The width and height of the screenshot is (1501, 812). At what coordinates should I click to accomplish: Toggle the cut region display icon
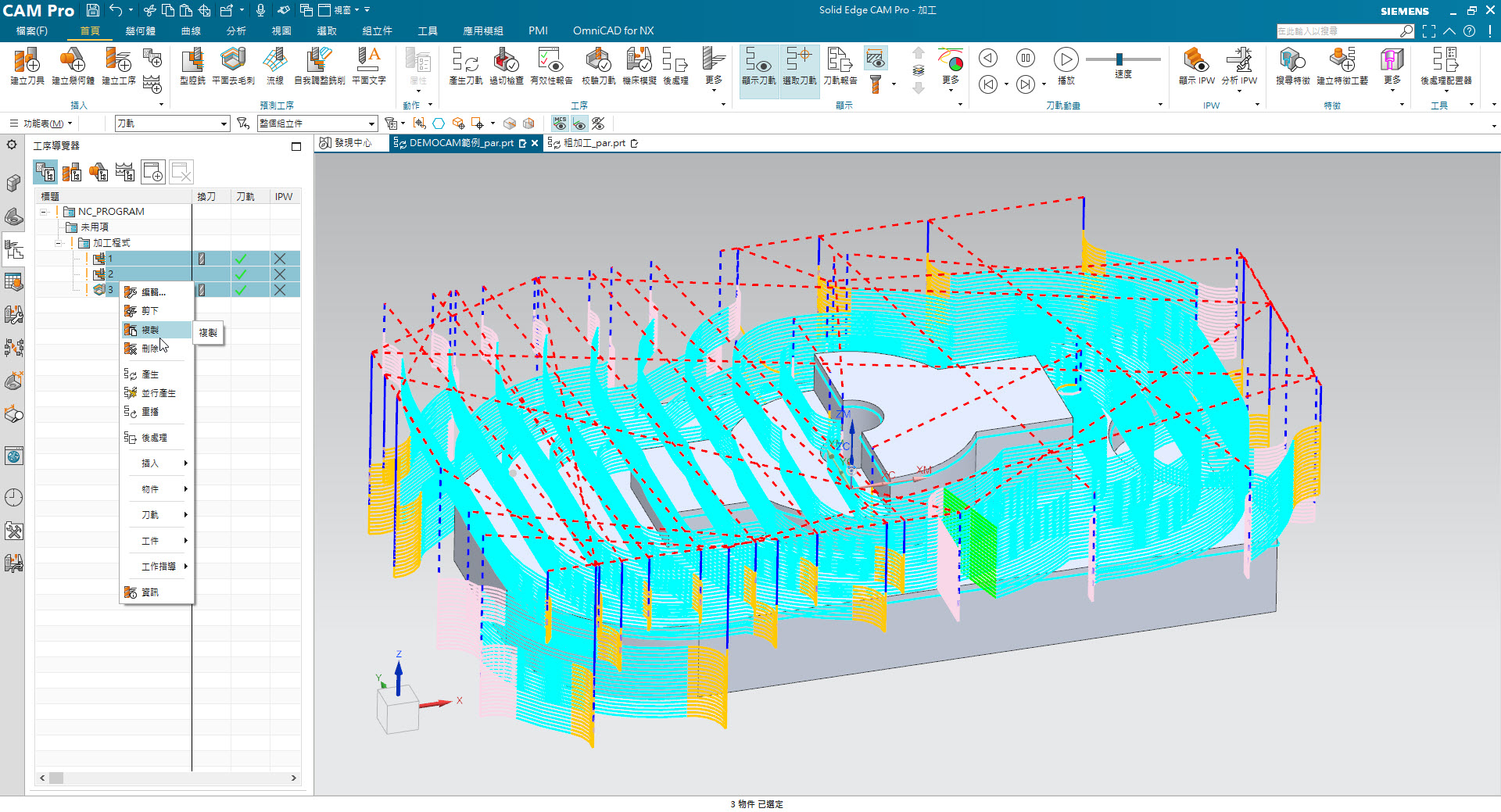(x=876, y=58)
